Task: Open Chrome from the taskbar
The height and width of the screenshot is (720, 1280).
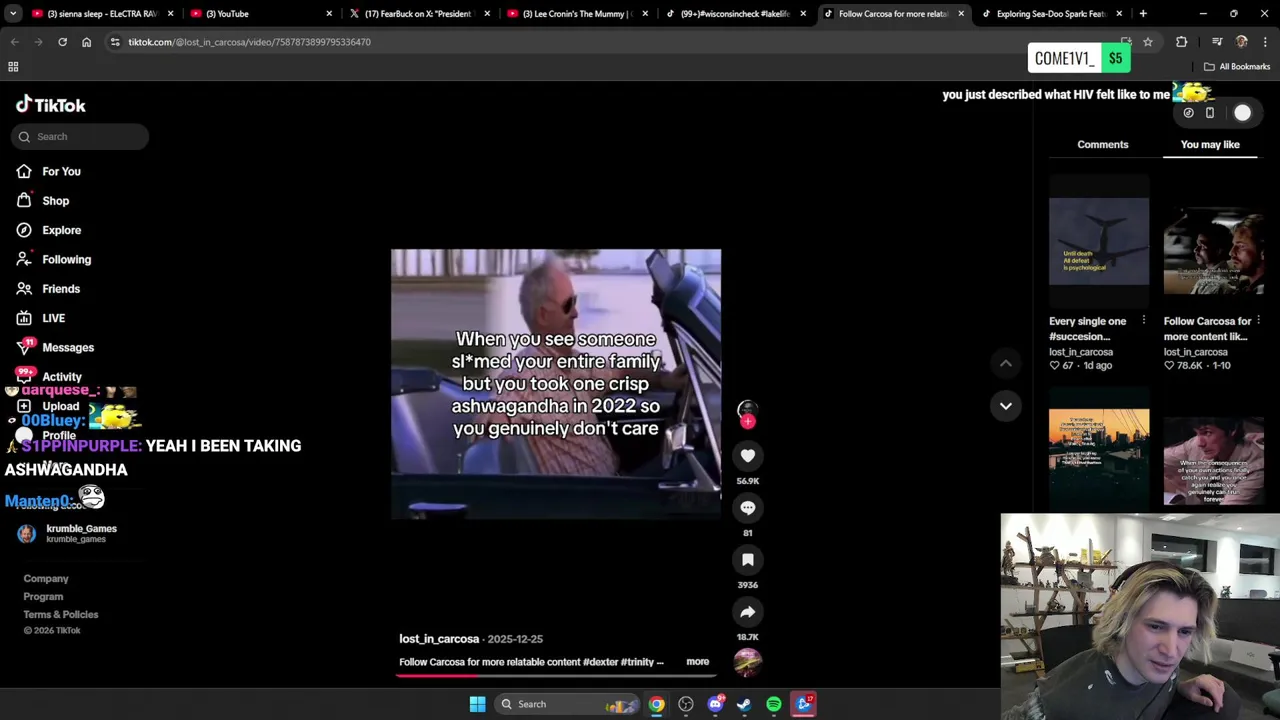Action: point(656,704)
